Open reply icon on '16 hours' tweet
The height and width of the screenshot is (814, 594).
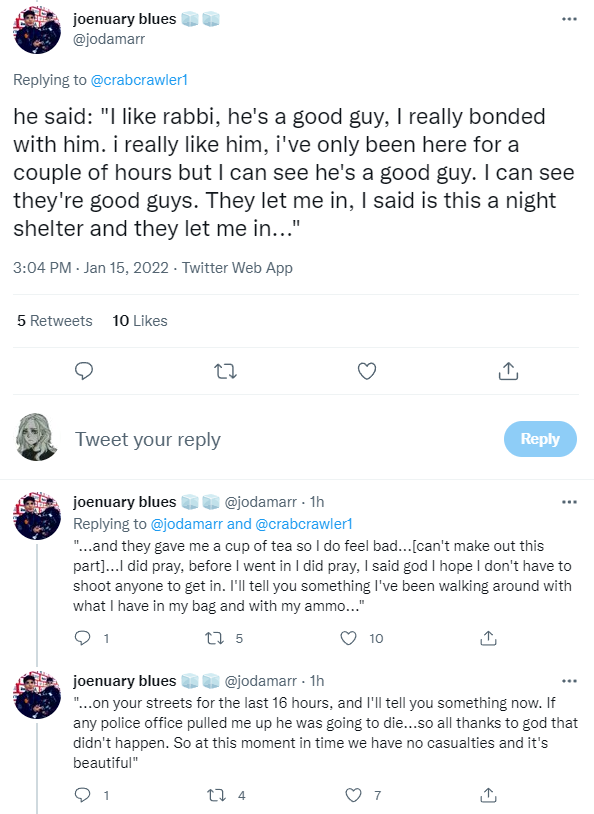pos(83,795)
